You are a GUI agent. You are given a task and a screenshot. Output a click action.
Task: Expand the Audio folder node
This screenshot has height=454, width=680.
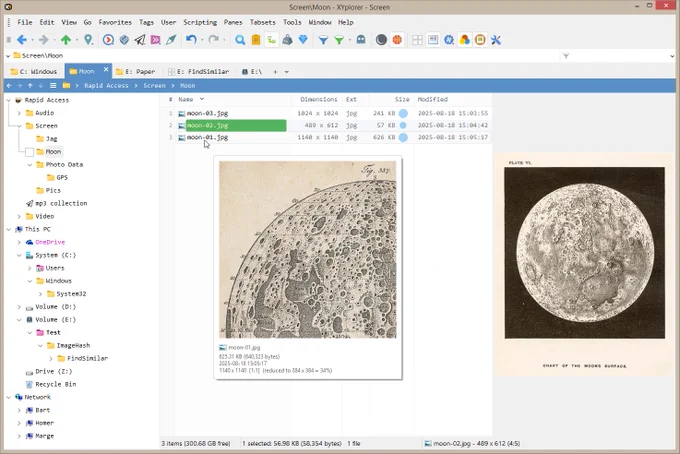pyautogui.click(x=19, y=113)
